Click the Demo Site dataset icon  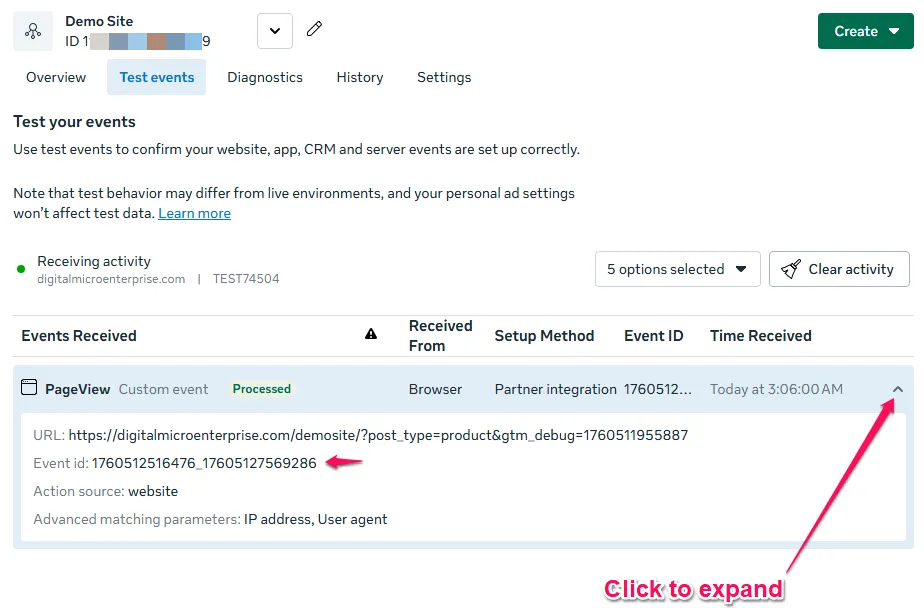click(x=33, y=31)
